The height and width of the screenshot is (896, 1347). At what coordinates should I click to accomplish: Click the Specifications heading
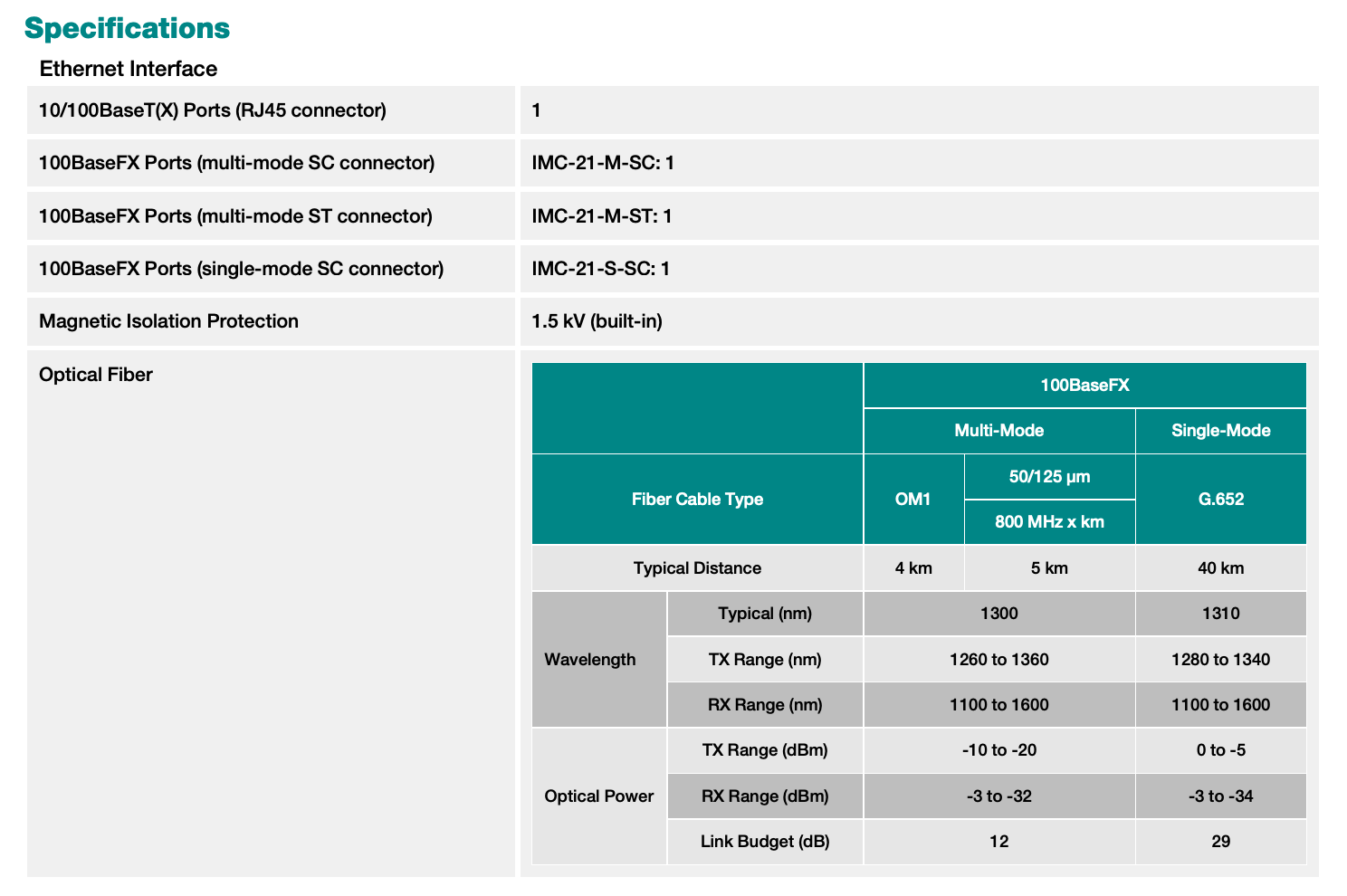tap(127, 28)
